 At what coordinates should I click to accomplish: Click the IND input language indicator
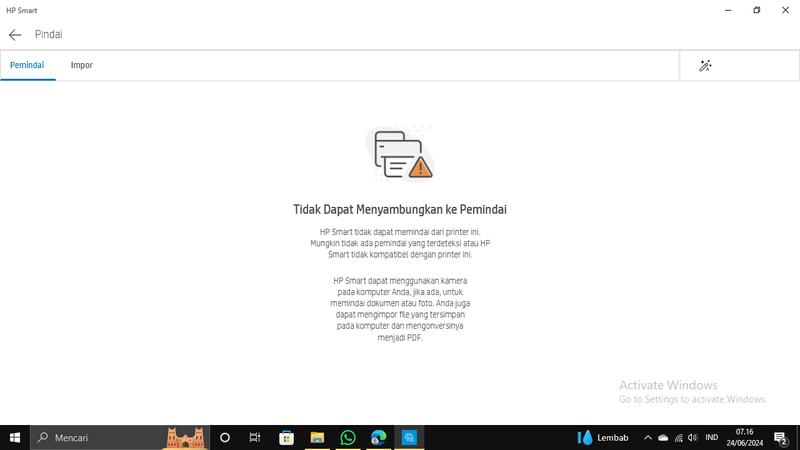pyautogui.click(x=712, y=438)
